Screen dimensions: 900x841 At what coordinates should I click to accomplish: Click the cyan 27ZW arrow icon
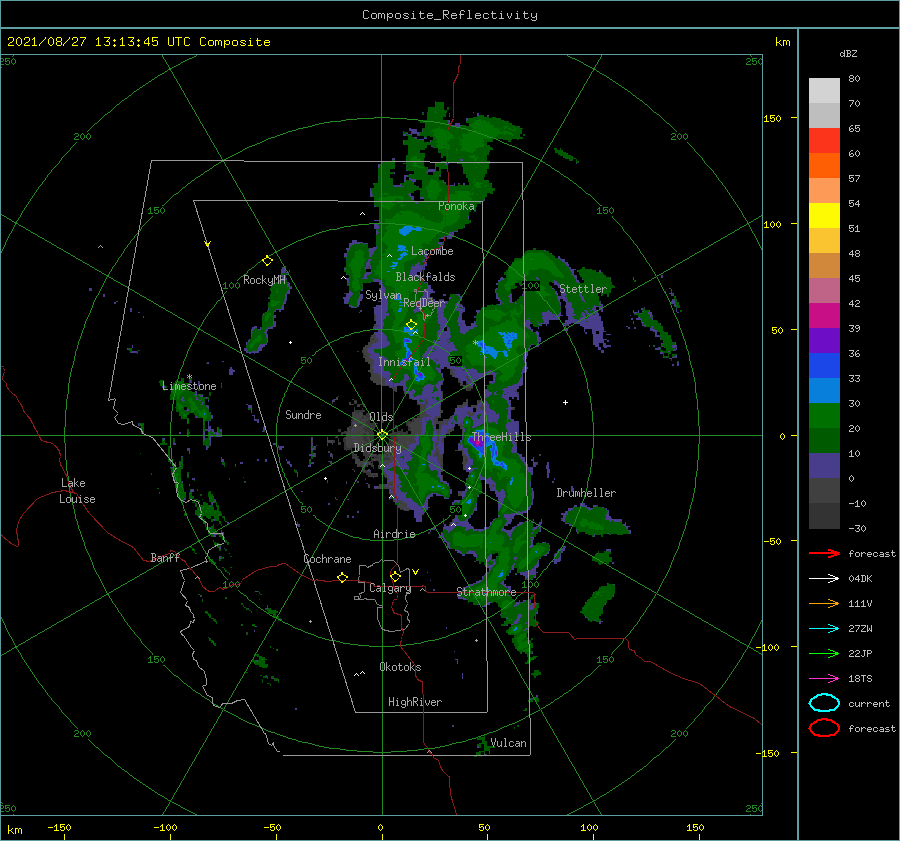[824, 629]
